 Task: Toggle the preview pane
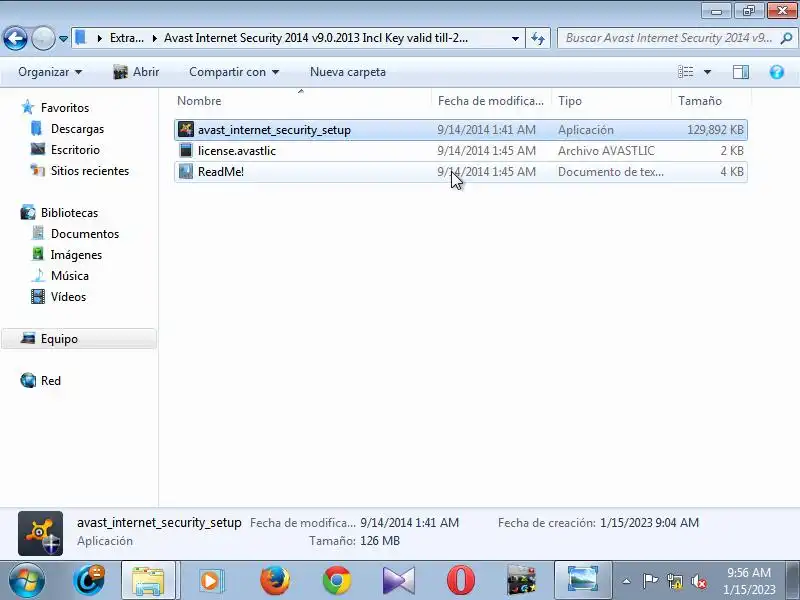(741, 72)
